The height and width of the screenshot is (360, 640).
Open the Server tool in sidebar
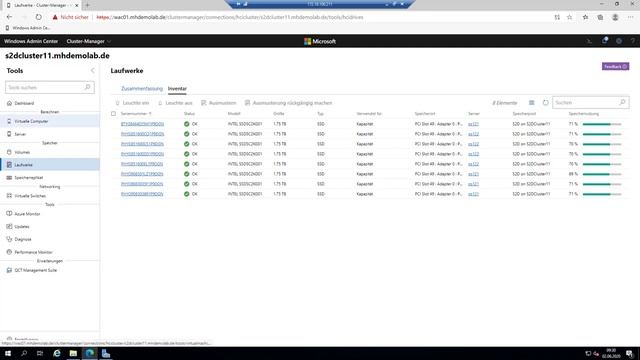click(x=20, y=134)
